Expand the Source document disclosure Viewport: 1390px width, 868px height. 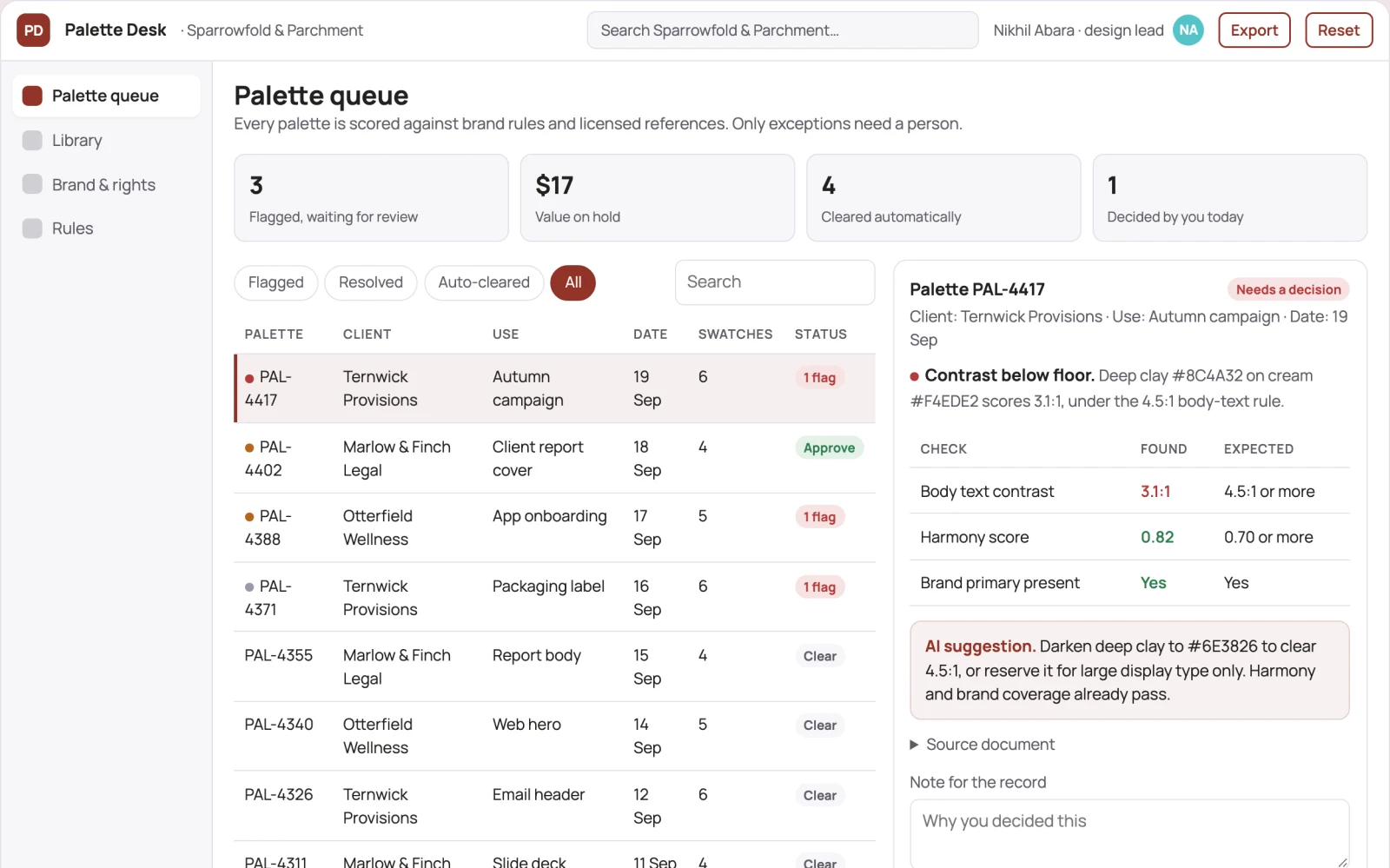(982, 745)
